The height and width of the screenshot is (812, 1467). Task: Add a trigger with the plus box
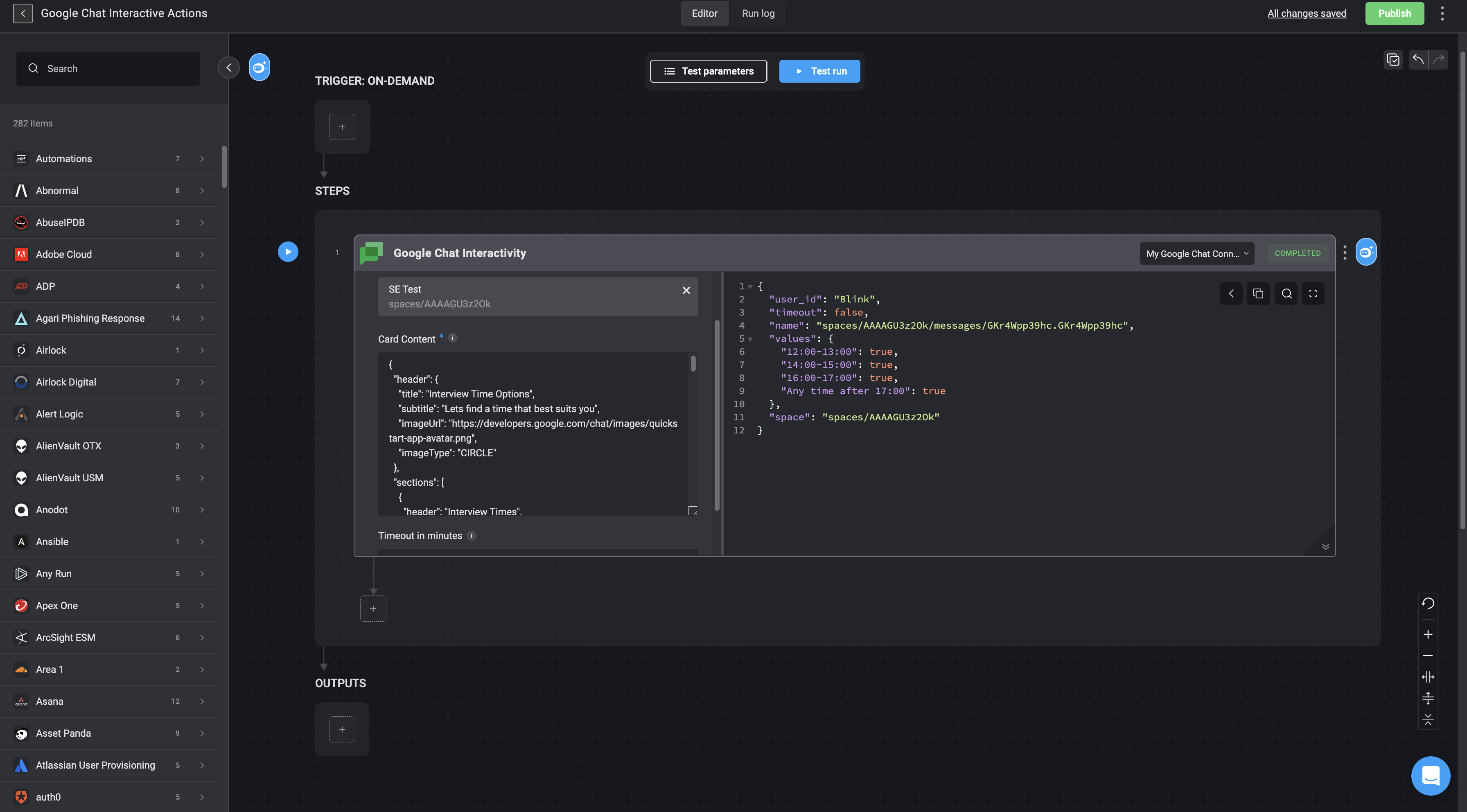pyautogui.click(x=342, y=127)
